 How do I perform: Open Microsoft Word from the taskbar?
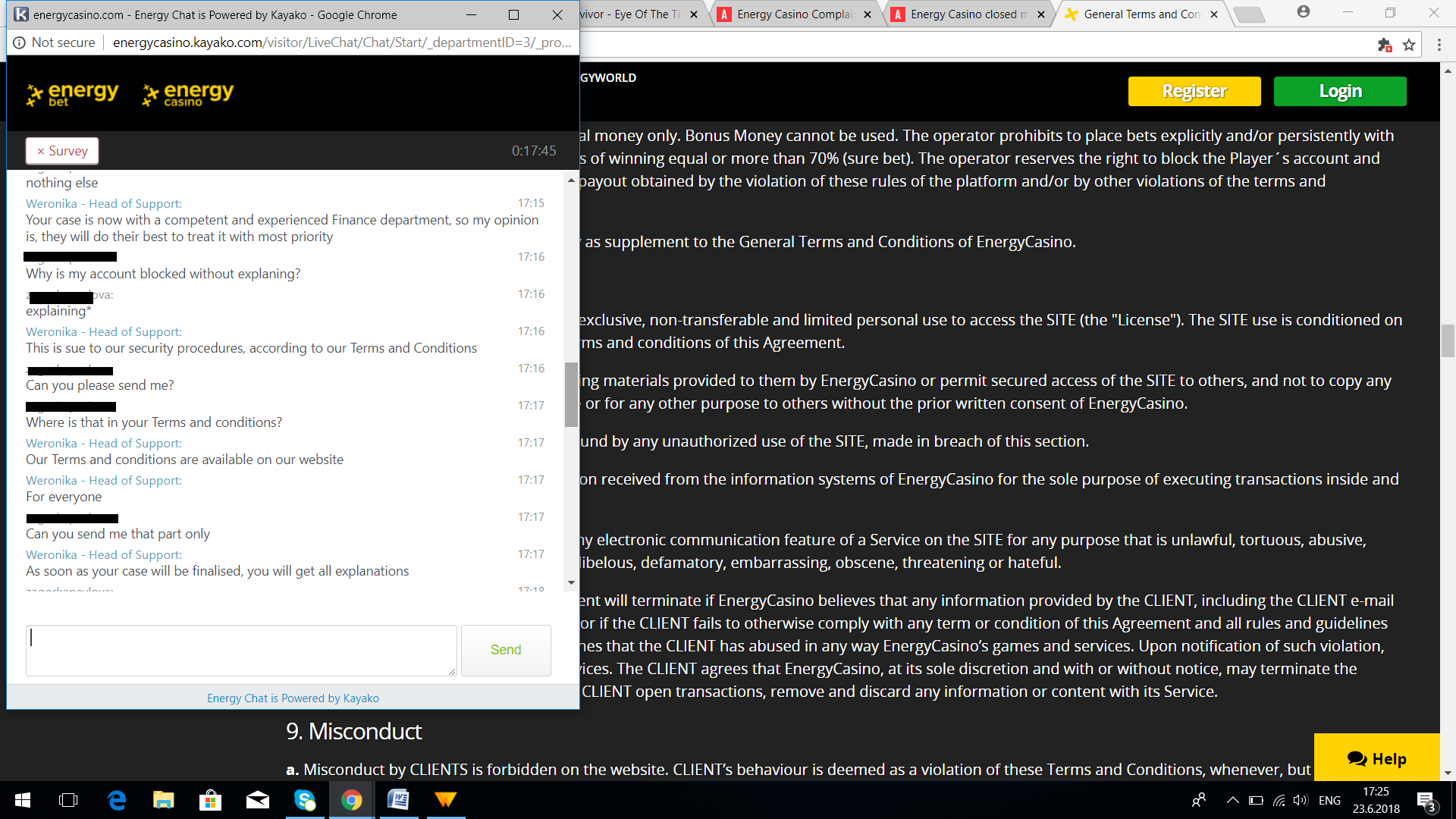click(399, 800)
